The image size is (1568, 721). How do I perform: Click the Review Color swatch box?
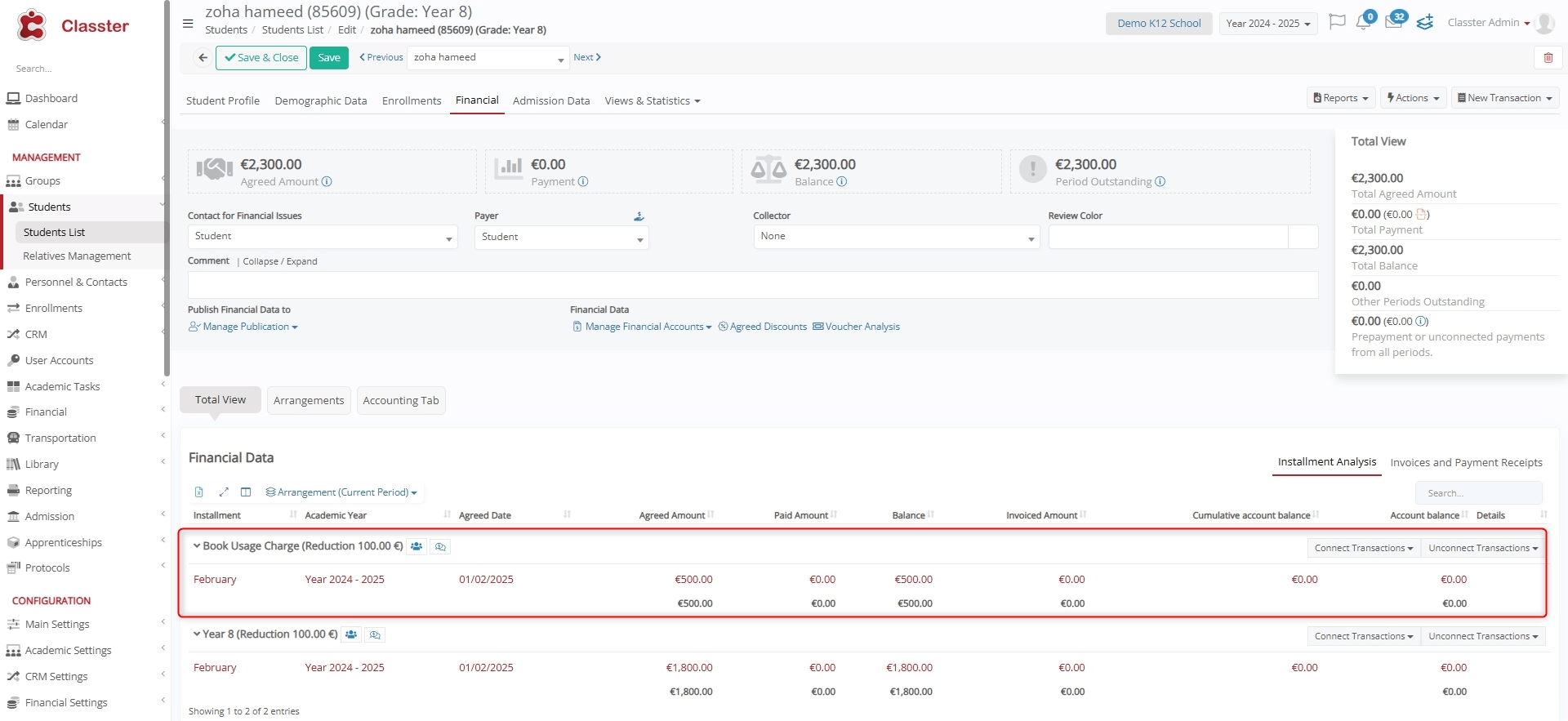[x=1303, y=237]
